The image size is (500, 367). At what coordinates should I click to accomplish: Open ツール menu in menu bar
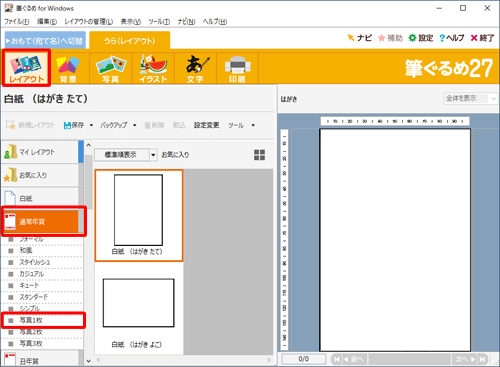point(159,22)
